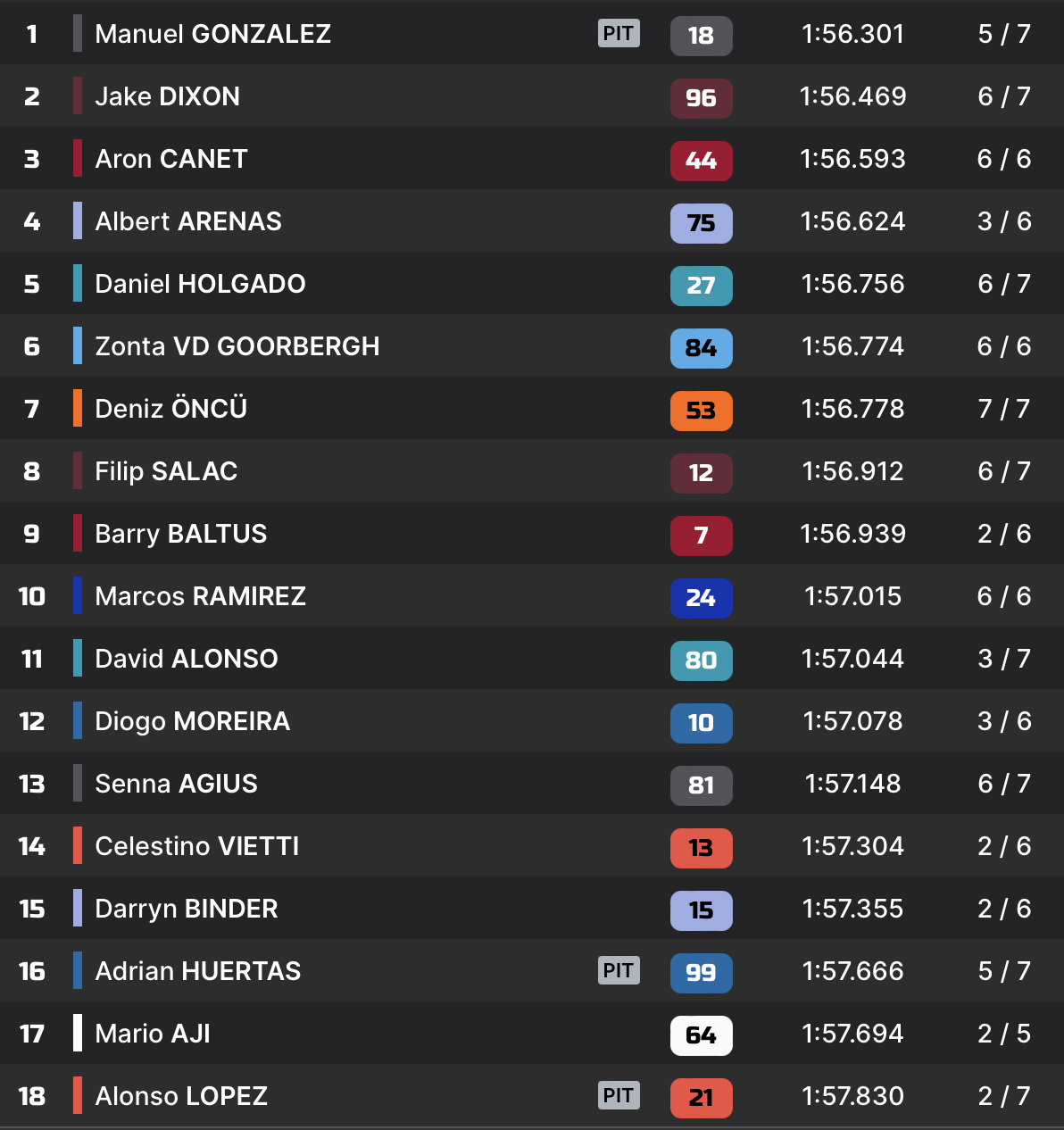
Task: Open rider Daniel HOLGADO's name
Action: [x=200, y=284]
